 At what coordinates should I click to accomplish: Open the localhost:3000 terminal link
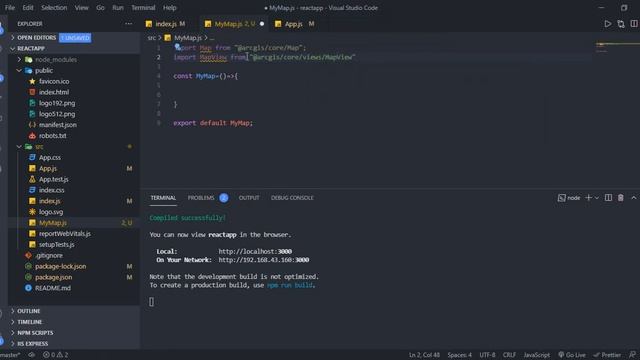click(x=255, y=251)
